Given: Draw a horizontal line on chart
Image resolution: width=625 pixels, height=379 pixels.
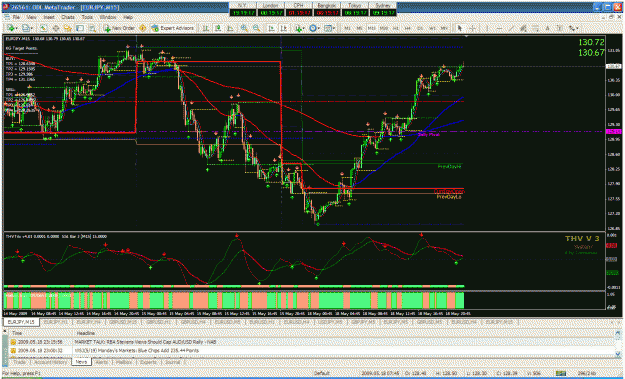Looking at the screenshot, I should 499,28.
